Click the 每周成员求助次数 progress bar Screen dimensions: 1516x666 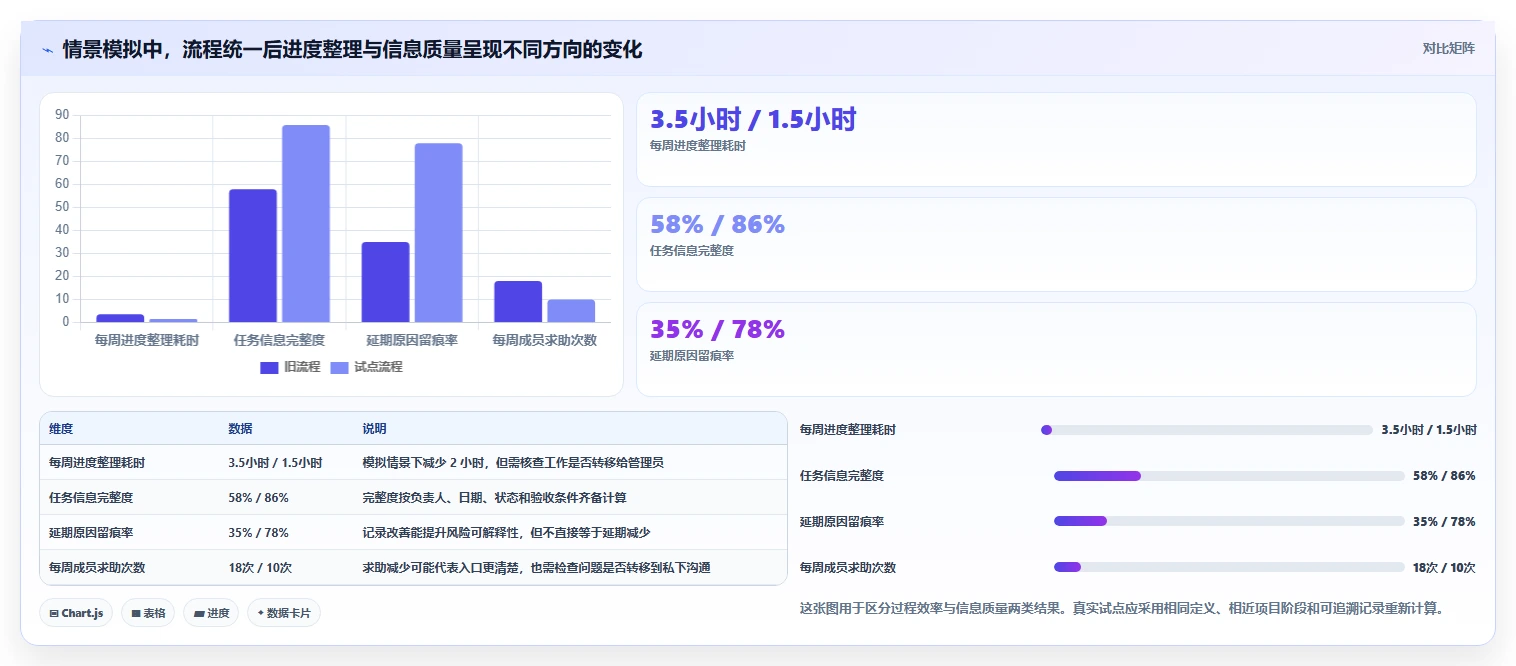click(1229, 567)
